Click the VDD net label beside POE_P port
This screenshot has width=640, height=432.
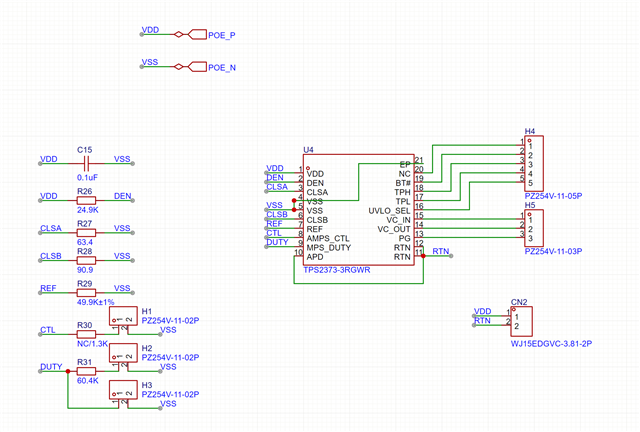(150, 30)
